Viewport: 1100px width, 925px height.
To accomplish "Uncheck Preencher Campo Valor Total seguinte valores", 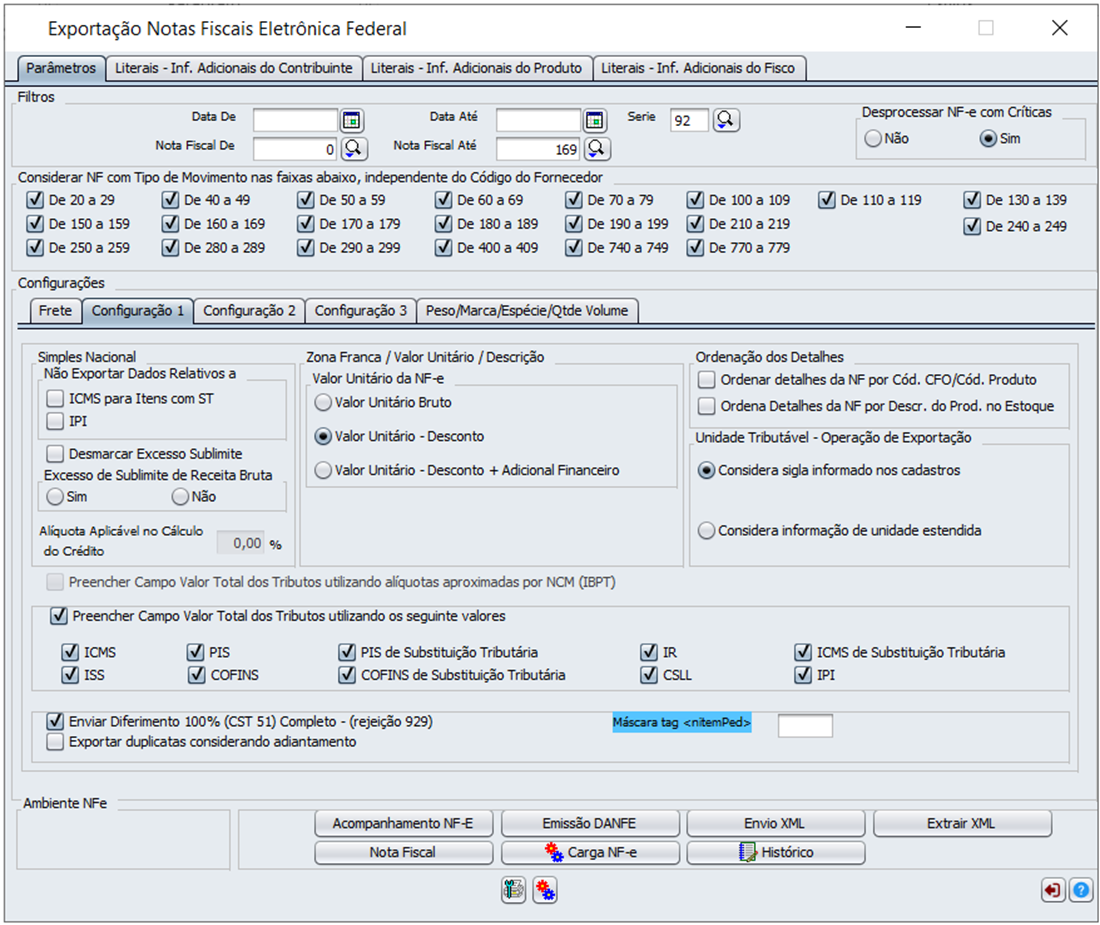I will click(59, 616).
